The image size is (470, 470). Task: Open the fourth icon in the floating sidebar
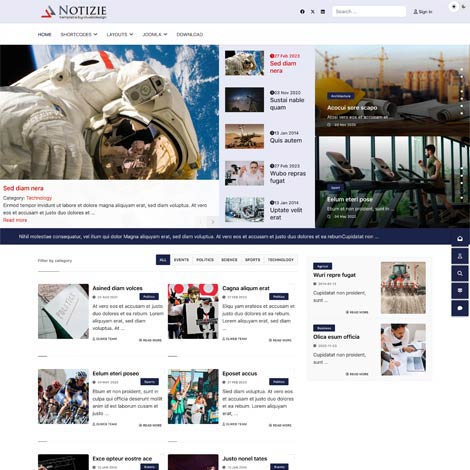pyautogui.click(x=460, y=291)
